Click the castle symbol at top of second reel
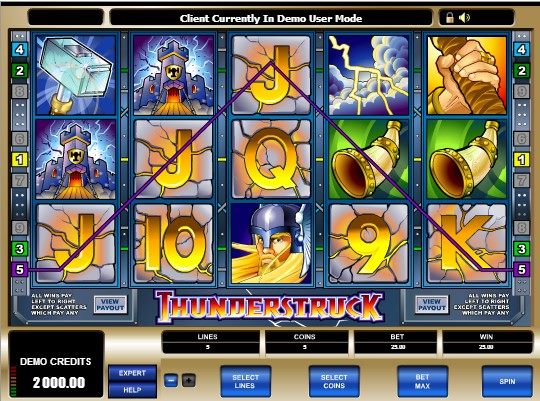The image size is (540, 401). (173, 75)
